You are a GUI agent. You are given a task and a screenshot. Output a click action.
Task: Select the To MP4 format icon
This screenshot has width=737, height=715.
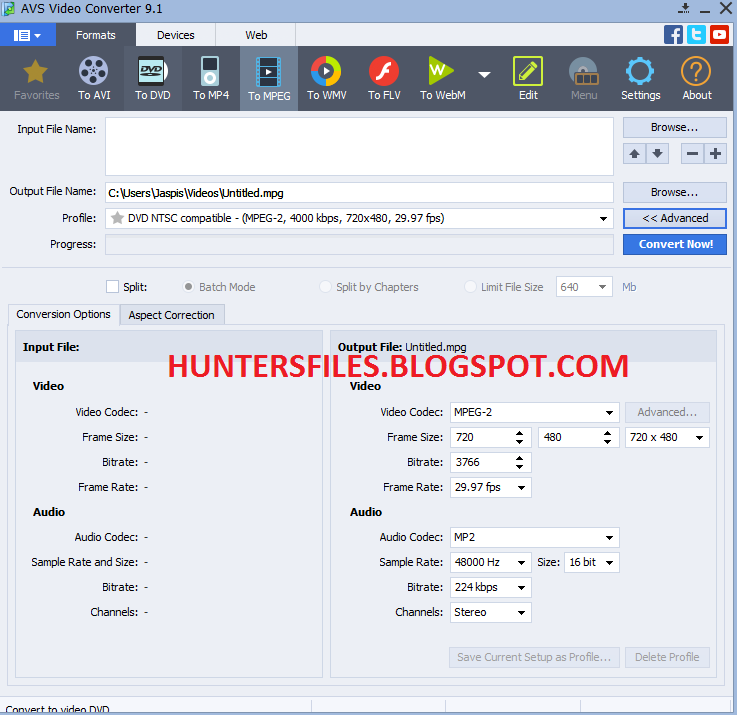tap(211, 79)
